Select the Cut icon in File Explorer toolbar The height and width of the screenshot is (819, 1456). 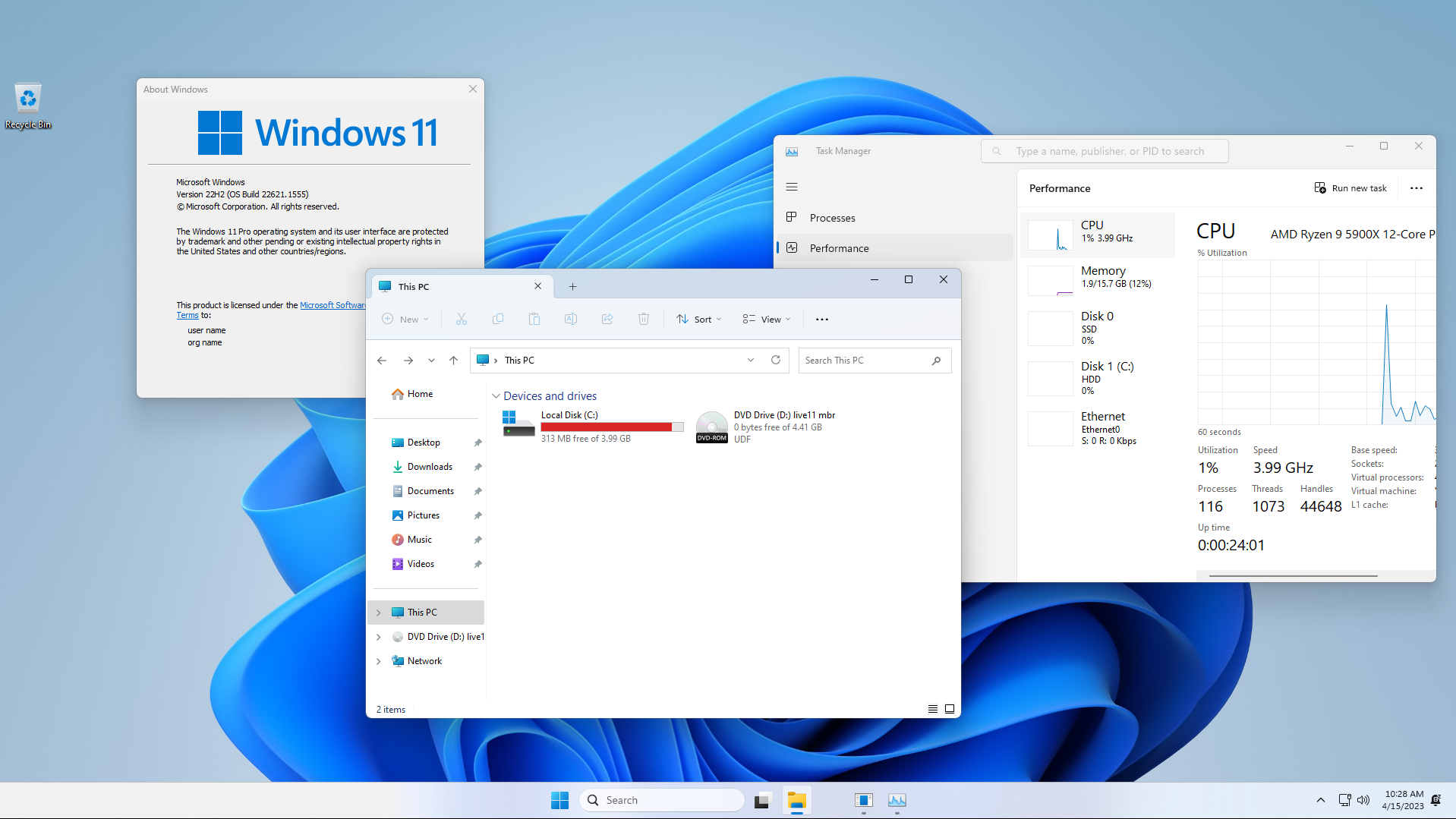point(461,319)
